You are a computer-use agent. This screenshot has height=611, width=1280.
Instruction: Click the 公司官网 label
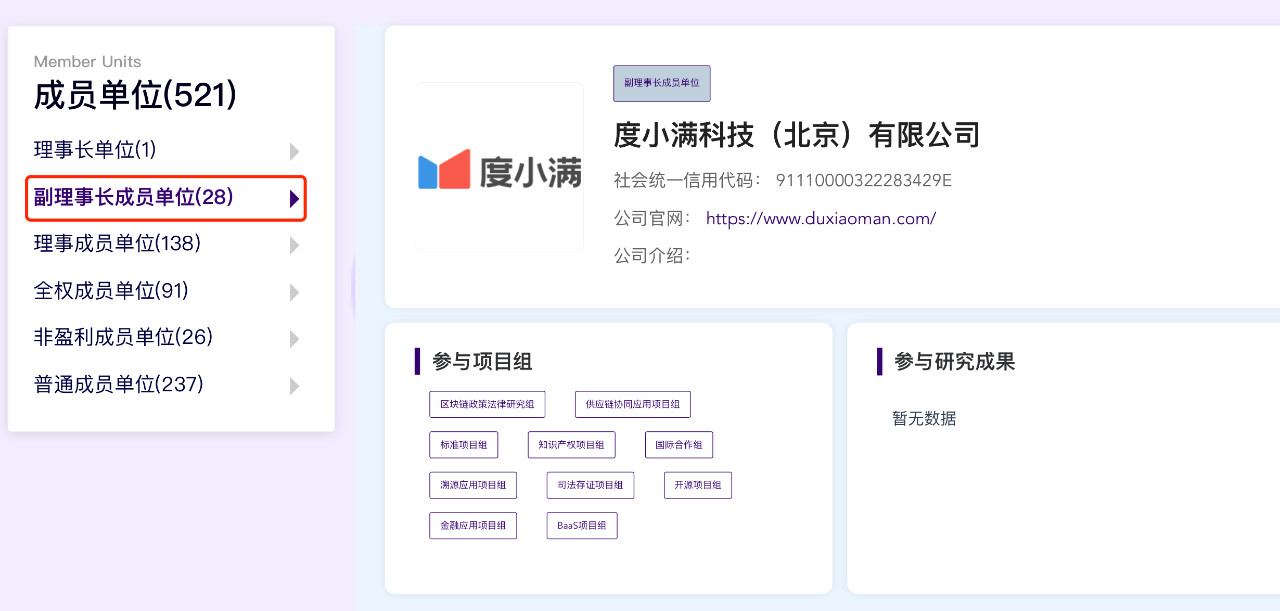coord(653,218)
